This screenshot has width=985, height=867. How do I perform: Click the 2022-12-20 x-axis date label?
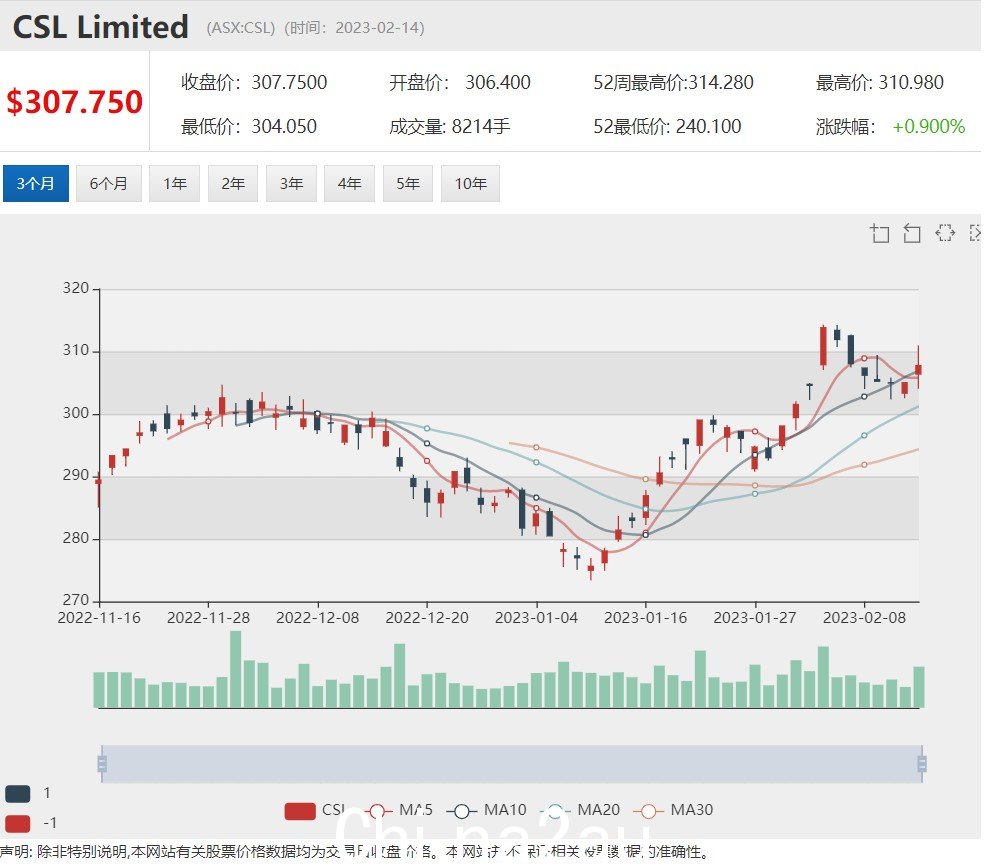[427, 618]
